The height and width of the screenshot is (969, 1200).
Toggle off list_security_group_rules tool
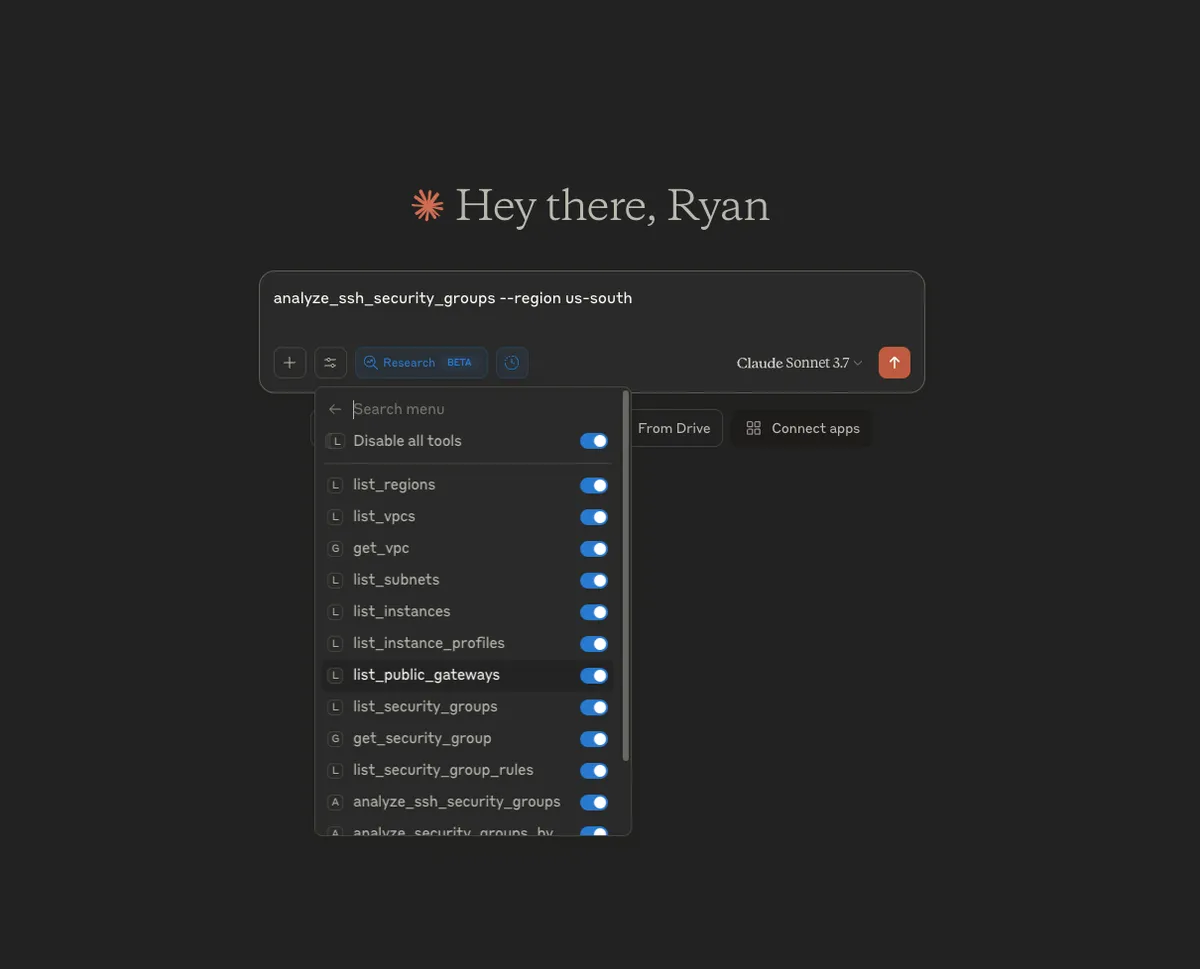(594, 770)
